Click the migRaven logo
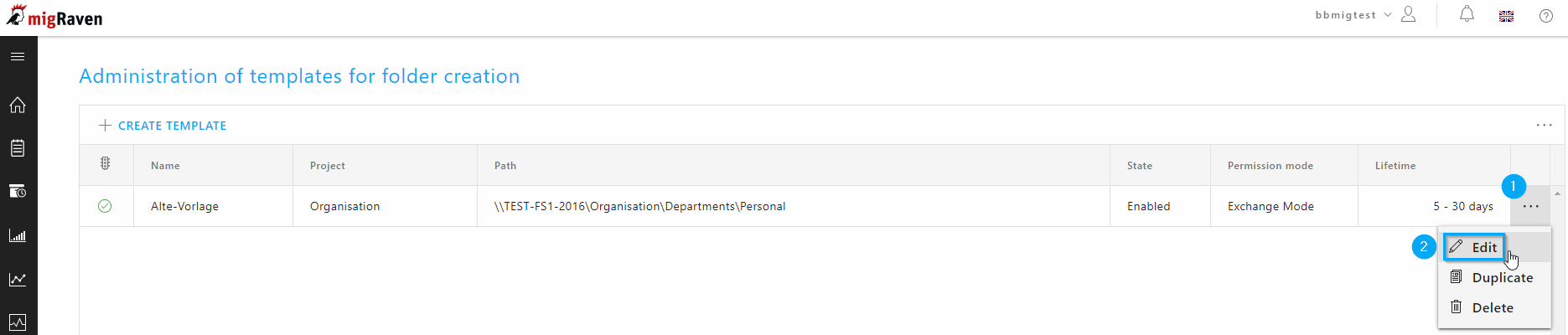1568x335 pixels. click(x=54, y=17)
